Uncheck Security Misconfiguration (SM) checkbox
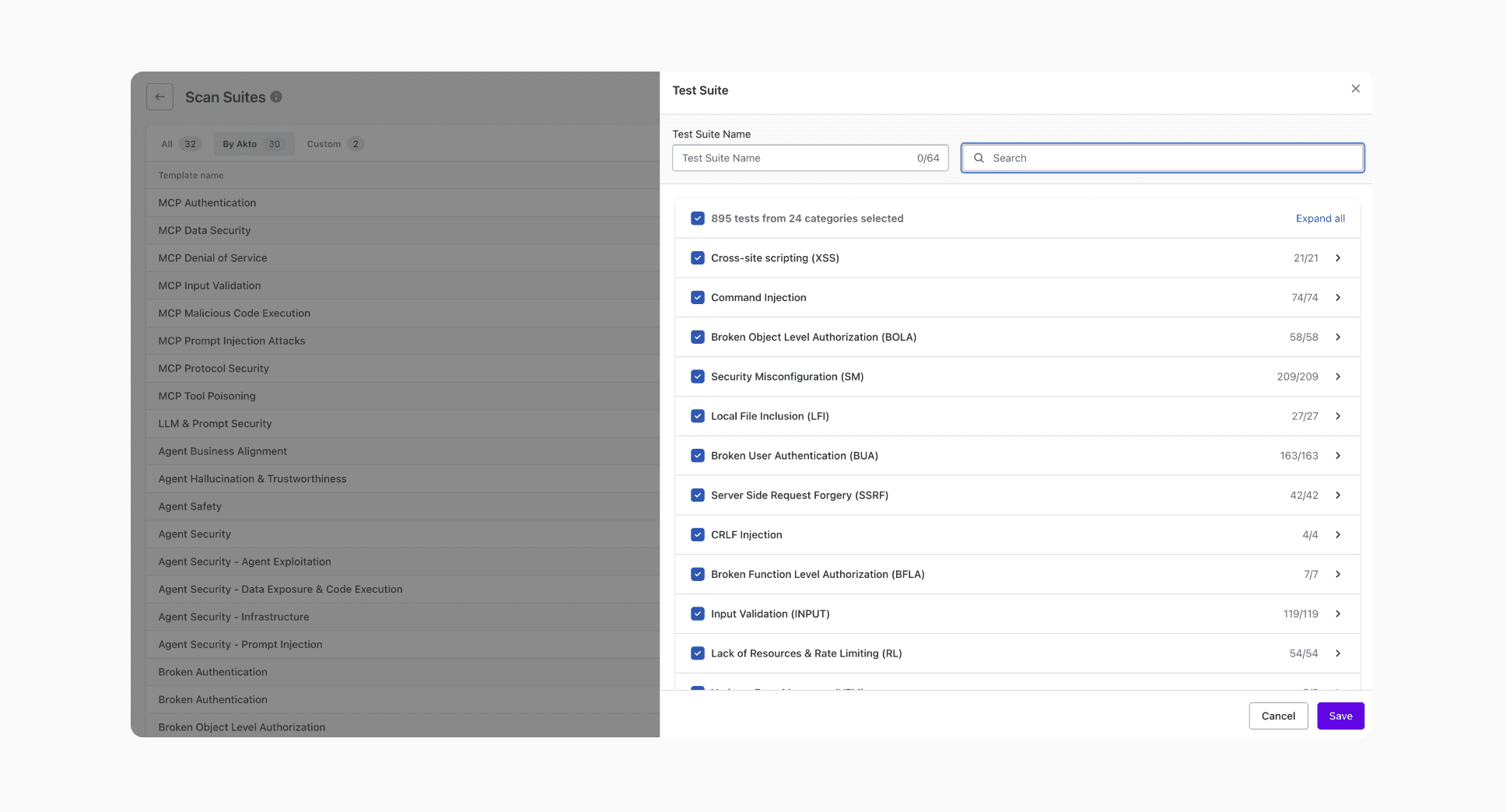This screenshot has height=812, width=1506. coord(698,376)
